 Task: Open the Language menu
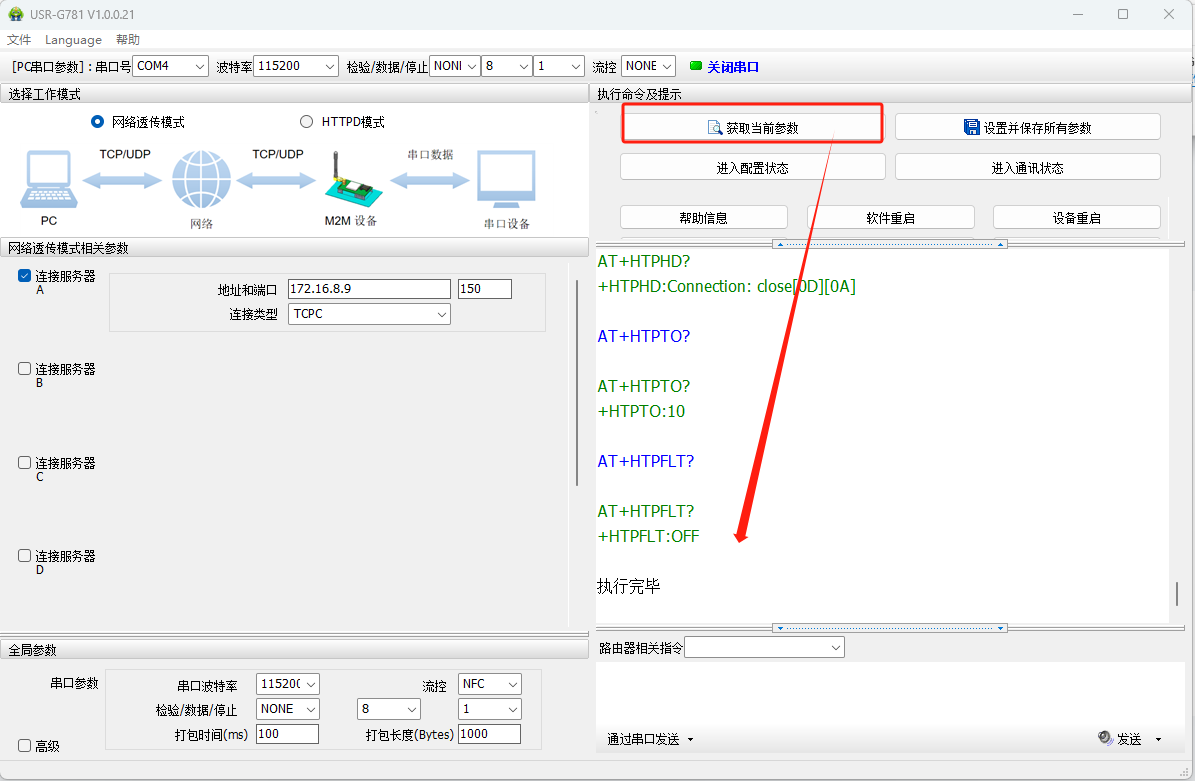(x=73, y=40)
